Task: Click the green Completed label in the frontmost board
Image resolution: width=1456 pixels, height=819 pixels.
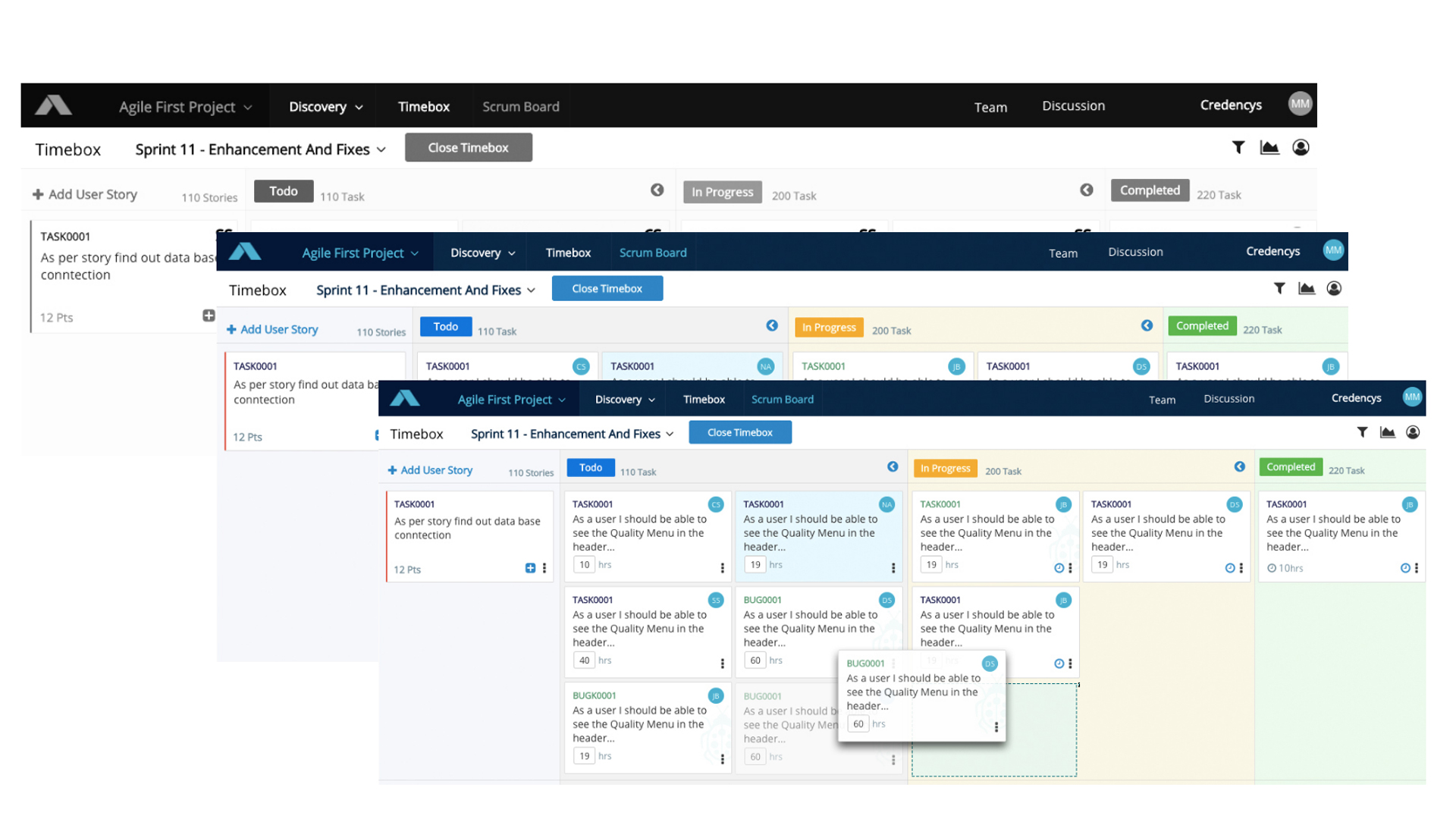Action: click(1290, 467)
